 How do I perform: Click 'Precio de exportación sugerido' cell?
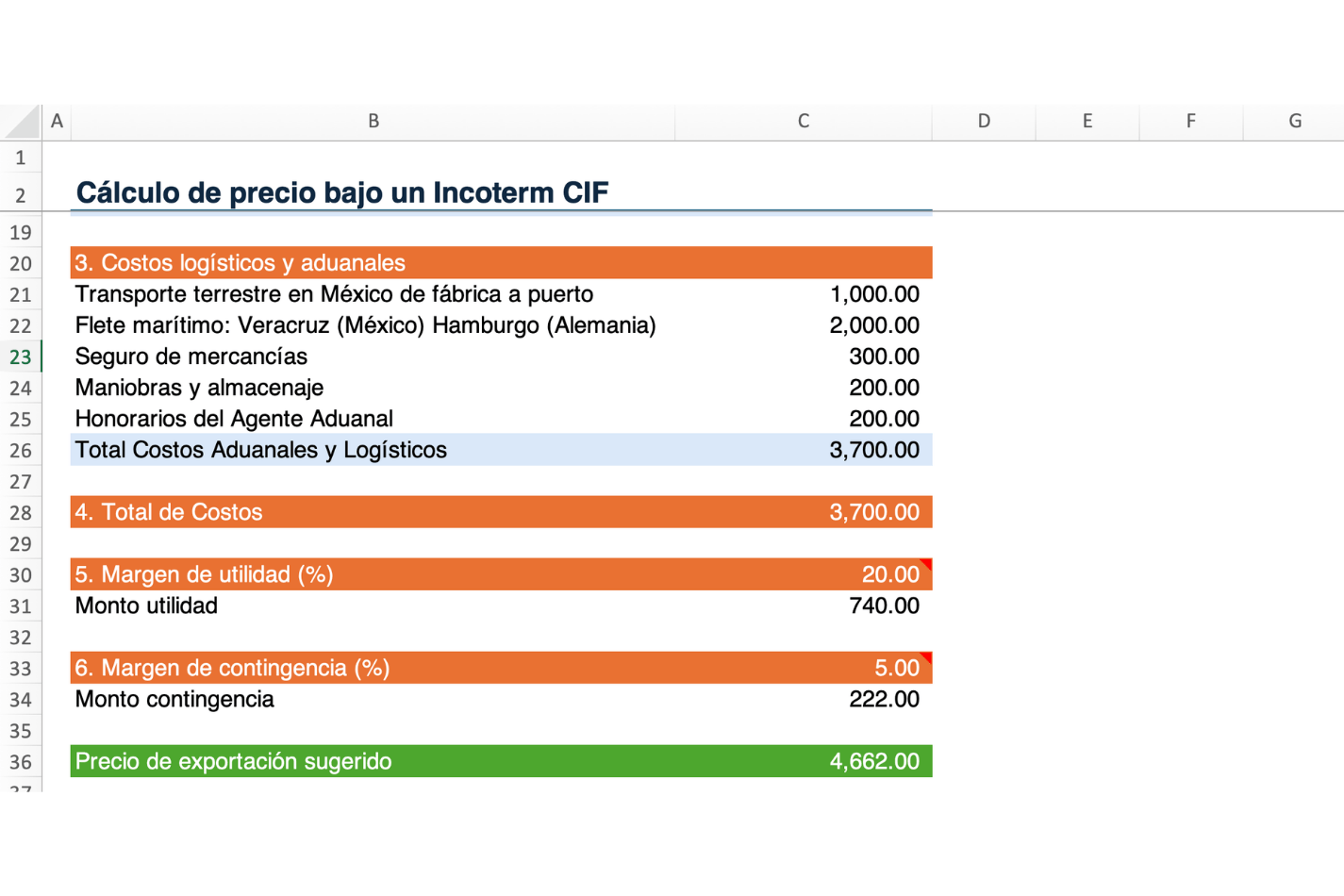(373, 761)
